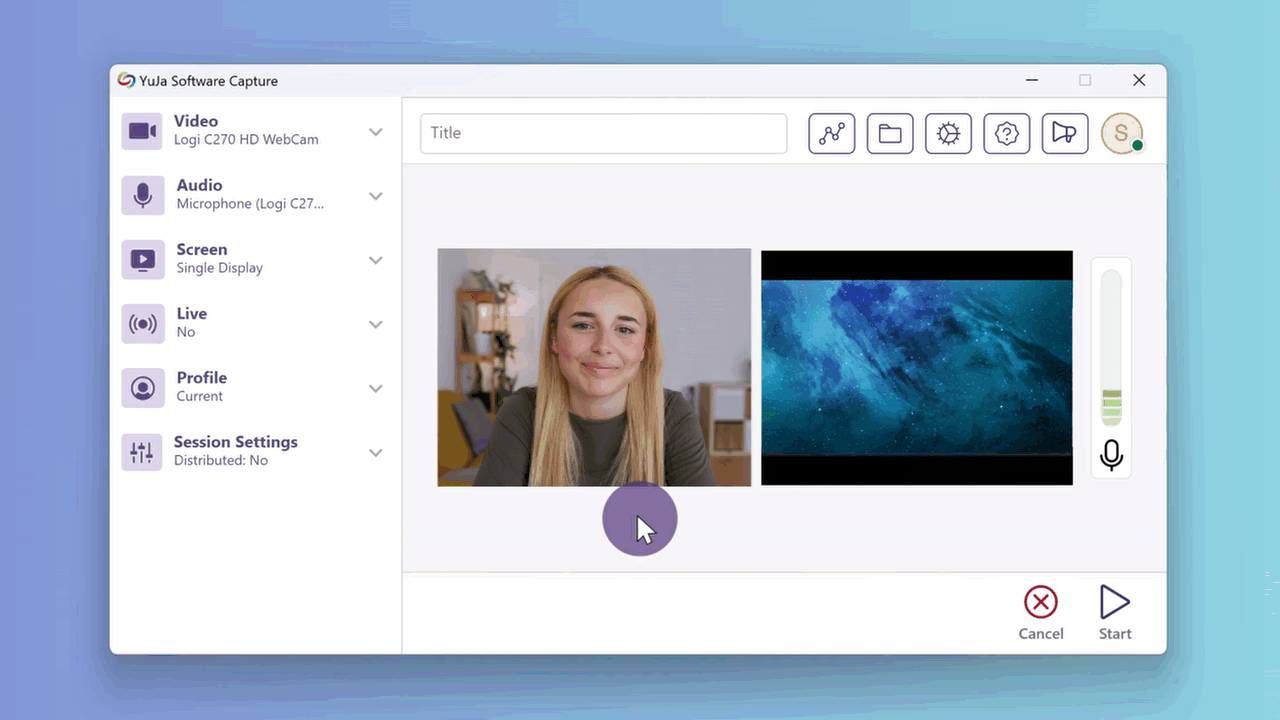This screenshot has height=720, width=1280.
Task: Expand the Screen Single Display chevron
Action: (376, 260)
